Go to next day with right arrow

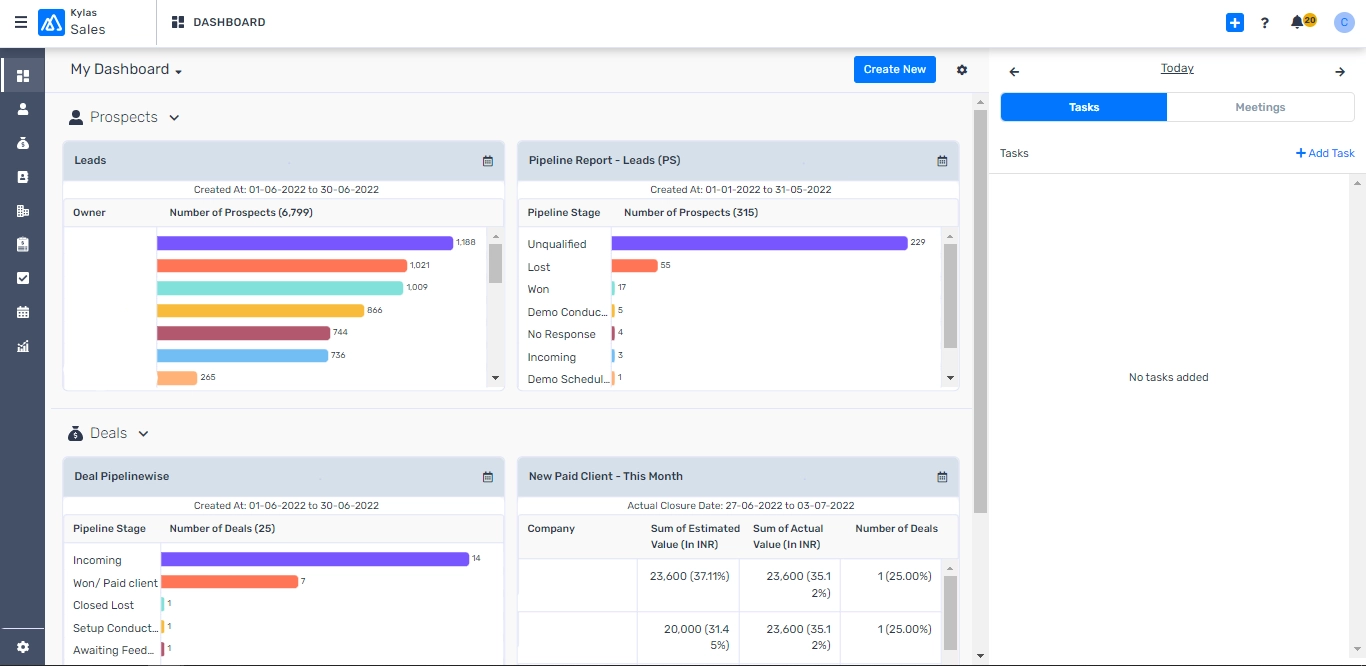(x=1340, y=72)
